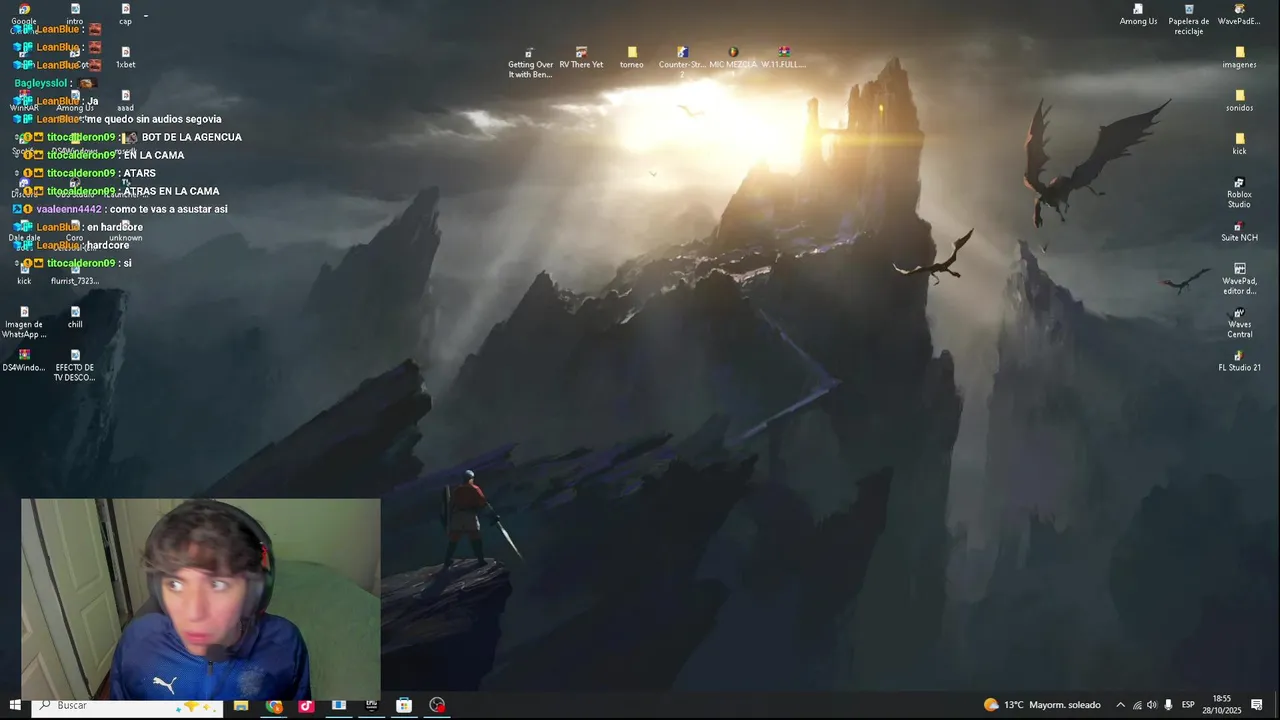1280x720 pixels.
Task: Open the network status tray icon
Action: [1137, 705]
